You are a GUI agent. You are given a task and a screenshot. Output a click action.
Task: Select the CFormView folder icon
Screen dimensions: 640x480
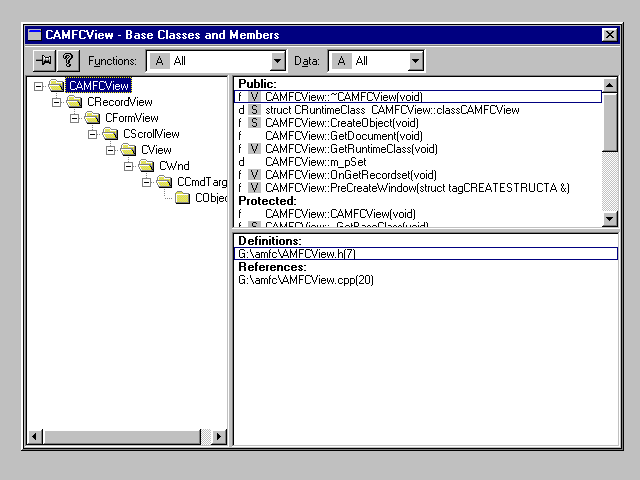point(93,118)
